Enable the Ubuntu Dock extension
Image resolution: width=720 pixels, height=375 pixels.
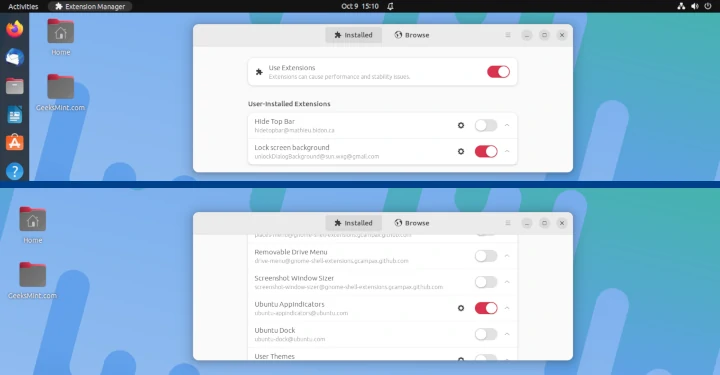(x=486, y=334)
